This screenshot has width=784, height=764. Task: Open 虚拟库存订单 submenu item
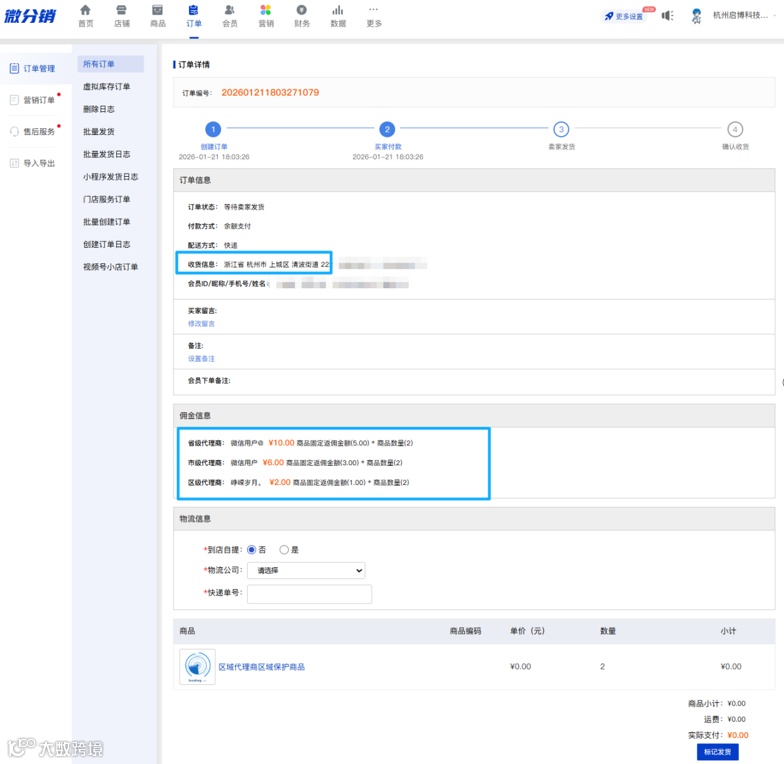[106, 86]
